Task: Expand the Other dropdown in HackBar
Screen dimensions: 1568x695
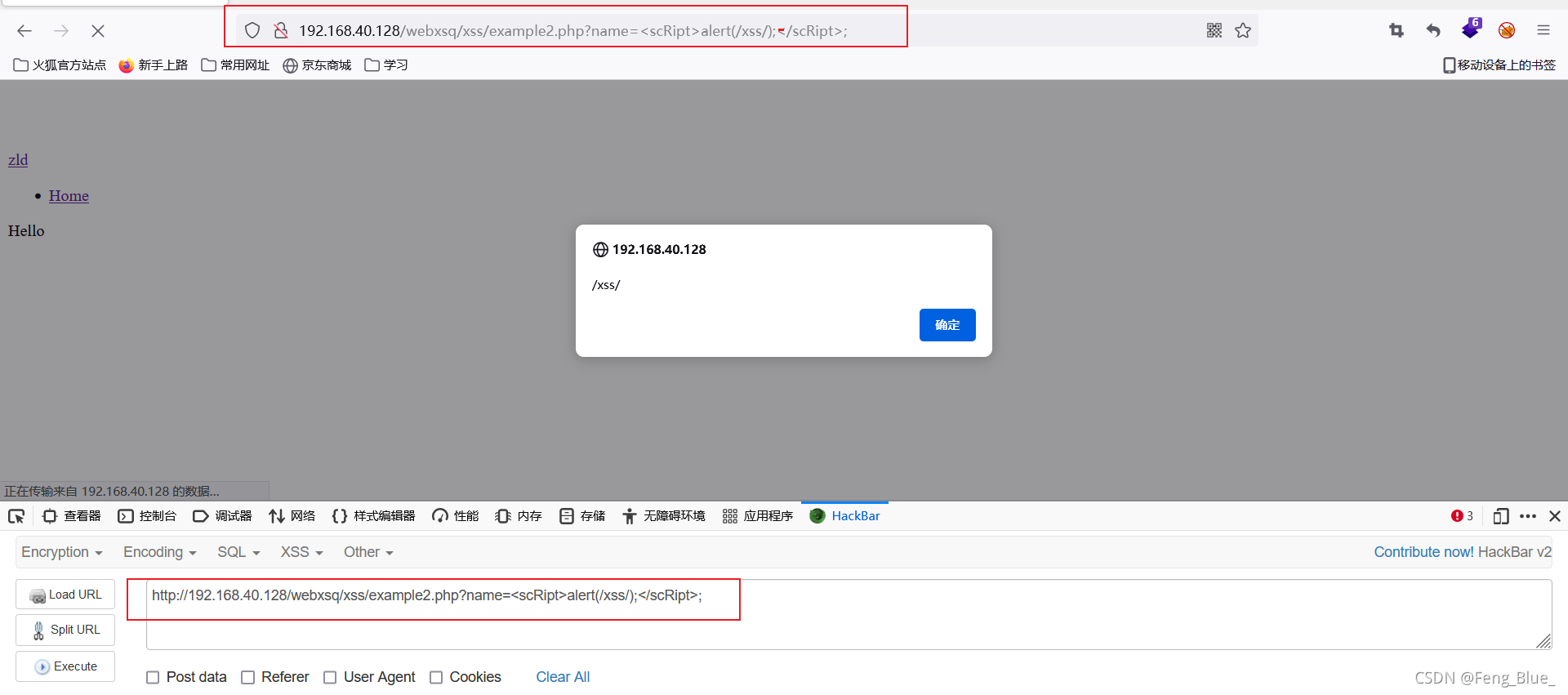Action: (368, 552)
